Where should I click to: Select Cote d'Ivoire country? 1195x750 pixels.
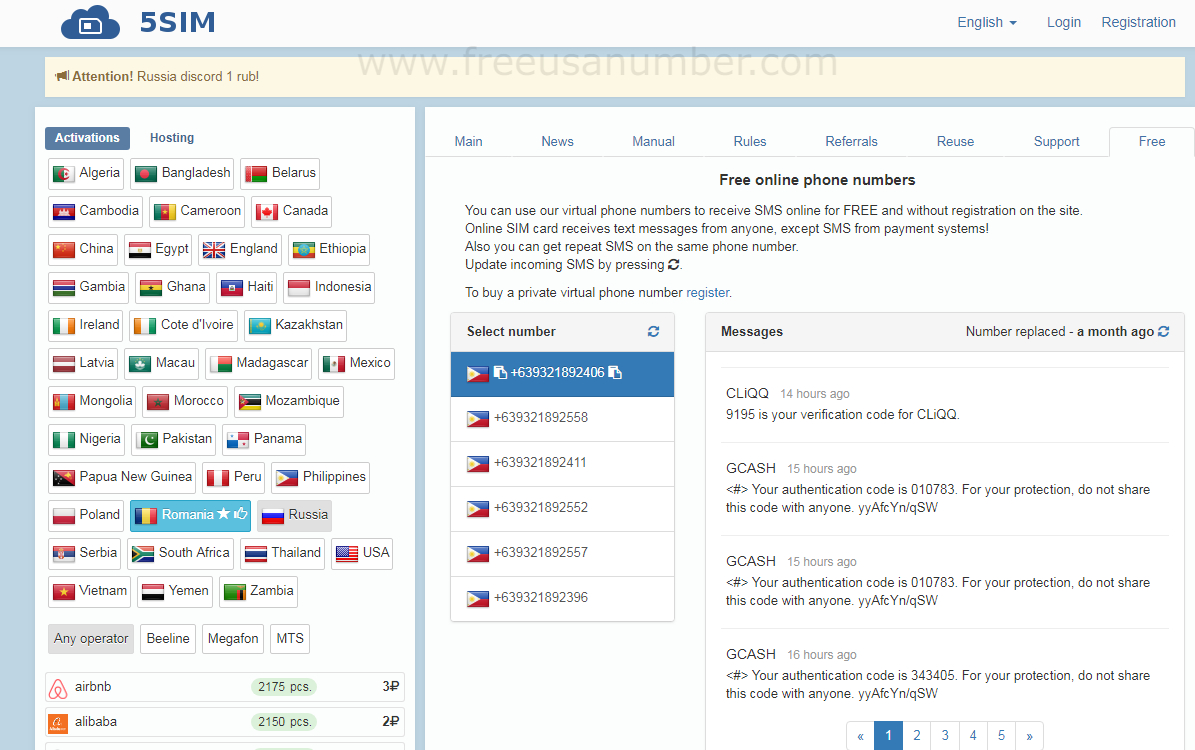point(183,325)
